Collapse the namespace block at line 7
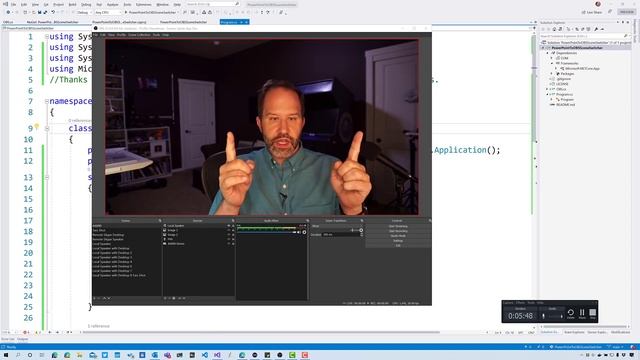The height and width of the screenshot is (360, 640). [x=47, y=101]
